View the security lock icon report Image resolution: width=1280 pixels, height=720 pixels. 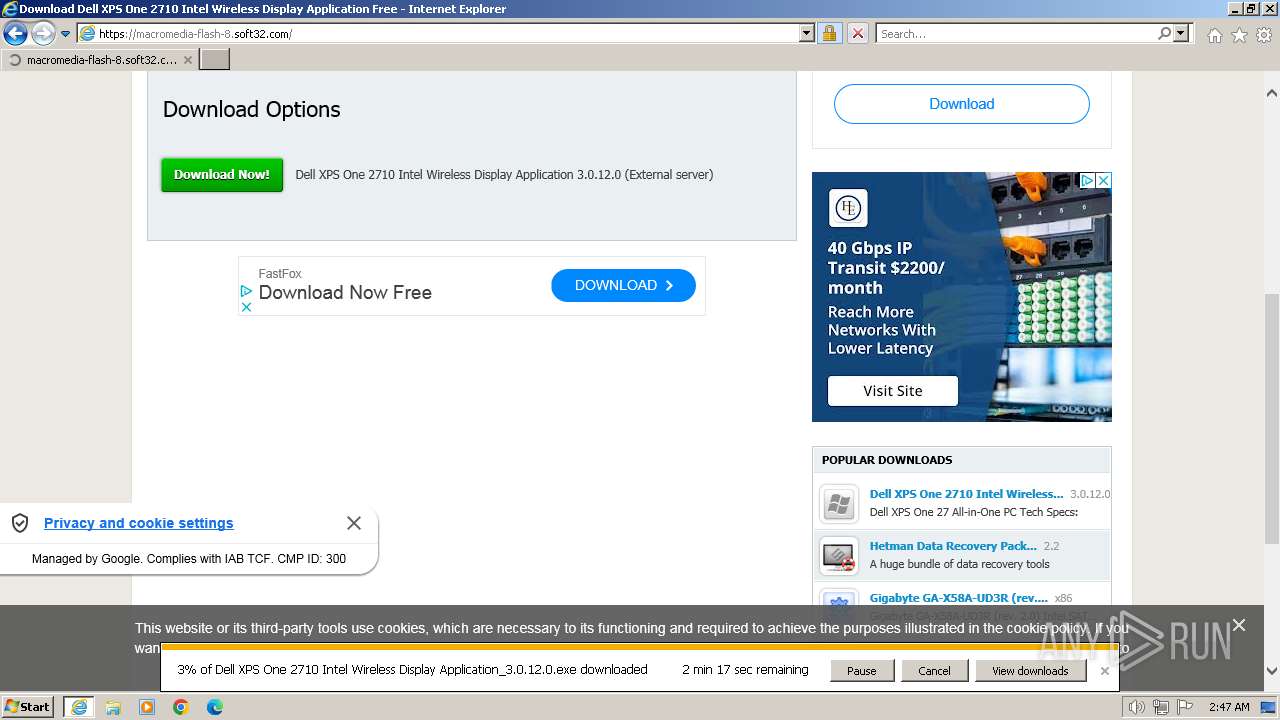[x=829, y=33]
